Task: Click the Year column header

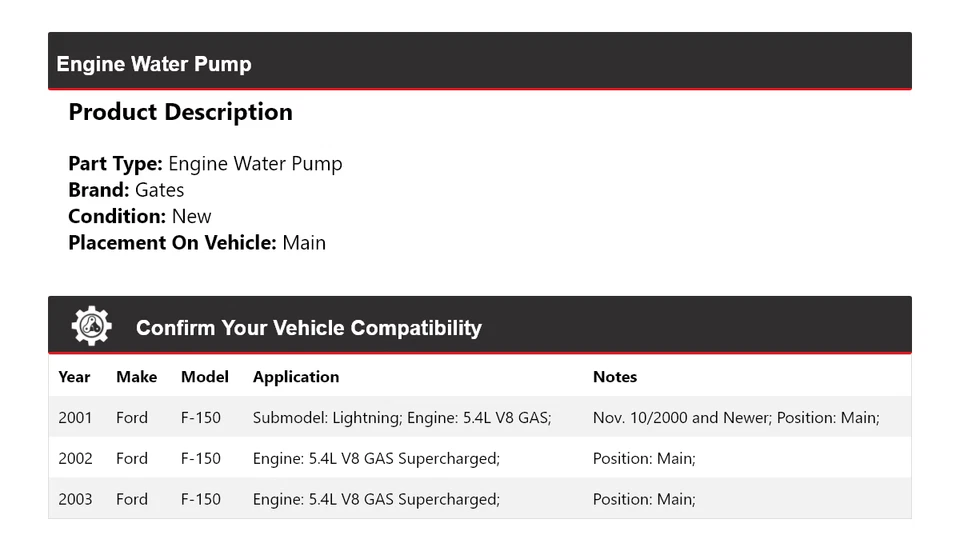Action: (x=74, y=377)
